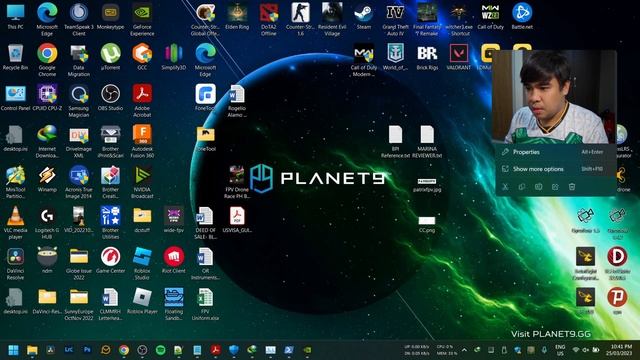
Task: Select the BPI Reference.txt file
Action: (395, 141)
